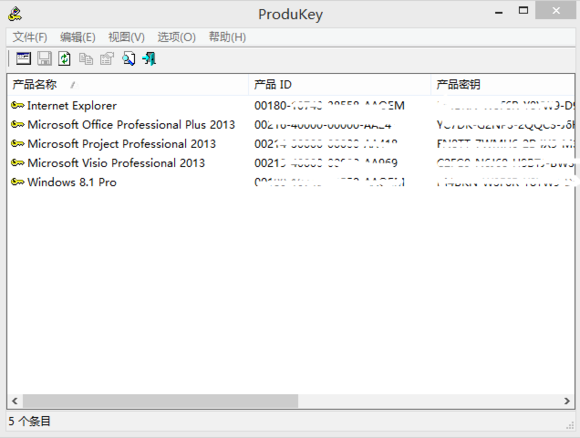
Task: Sort by the 产品 ID column header
Action: tap(340, 85)
